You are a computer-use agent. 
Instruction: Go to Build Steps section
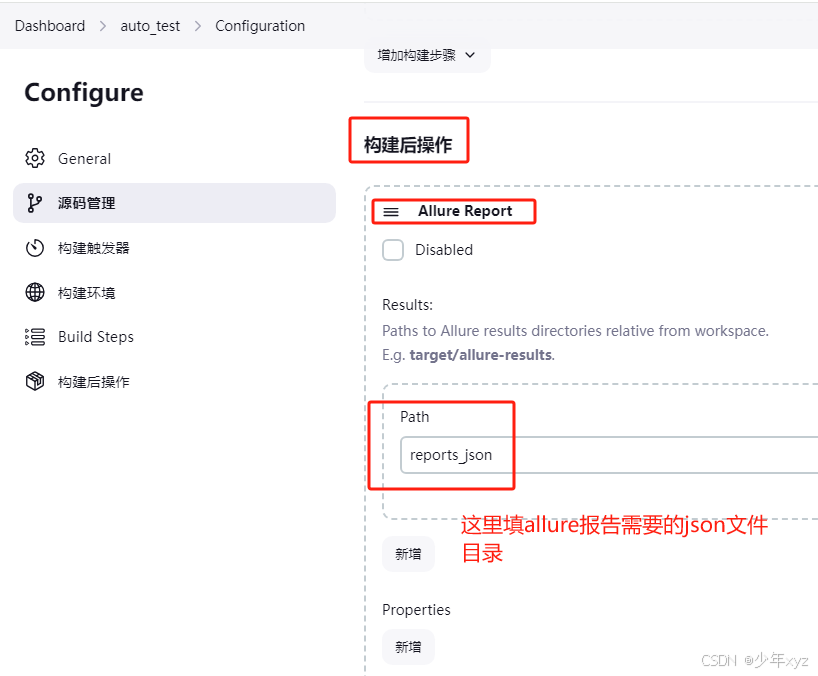coord(174,337)
